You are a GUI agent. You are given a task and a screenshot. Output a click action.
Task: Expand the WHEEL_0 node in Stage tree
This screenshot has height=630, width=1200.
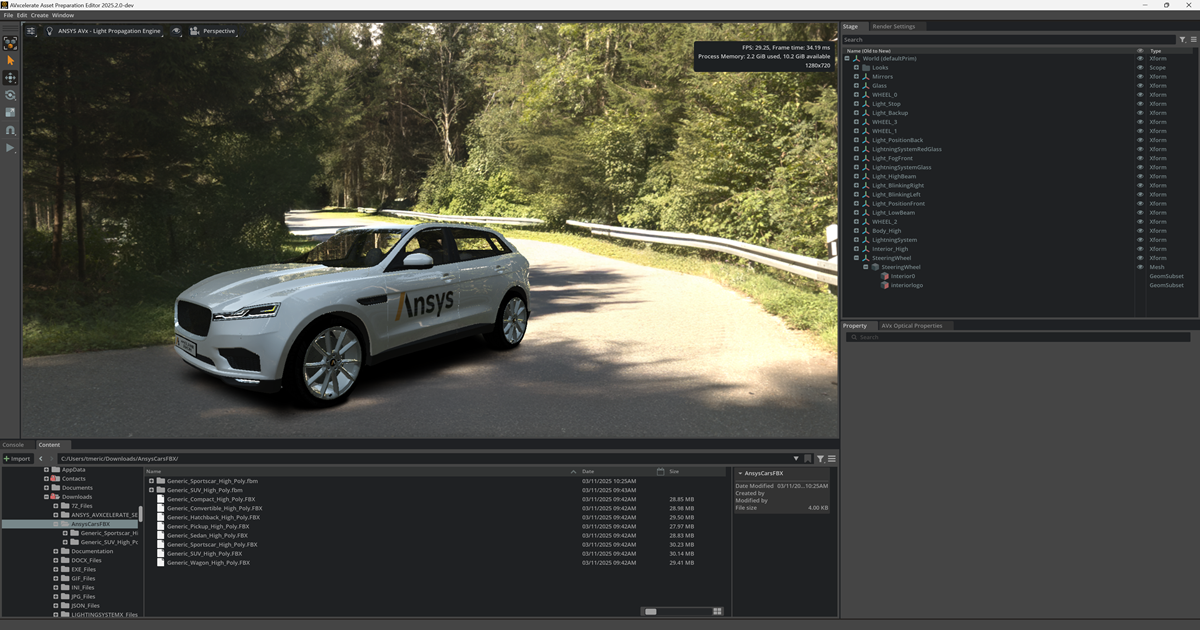[856, 95]
